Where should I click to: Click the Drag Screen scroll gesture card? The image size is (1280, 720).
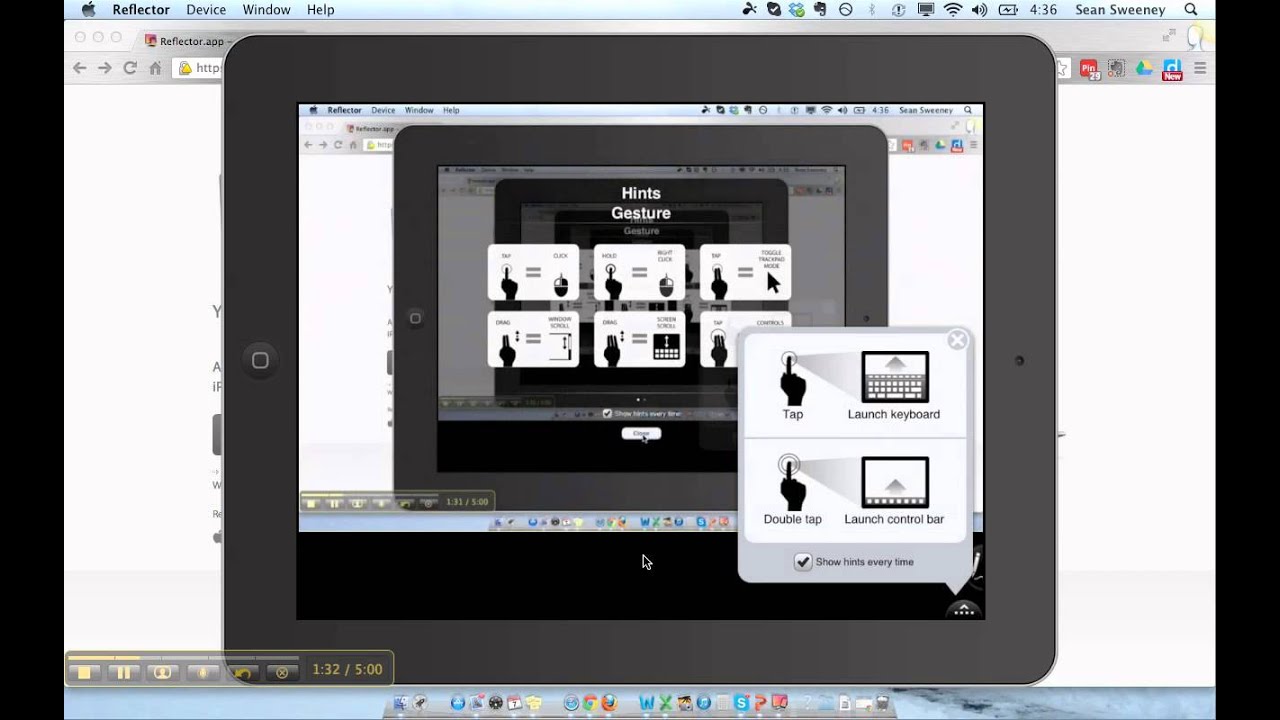[x=640, y=340]
